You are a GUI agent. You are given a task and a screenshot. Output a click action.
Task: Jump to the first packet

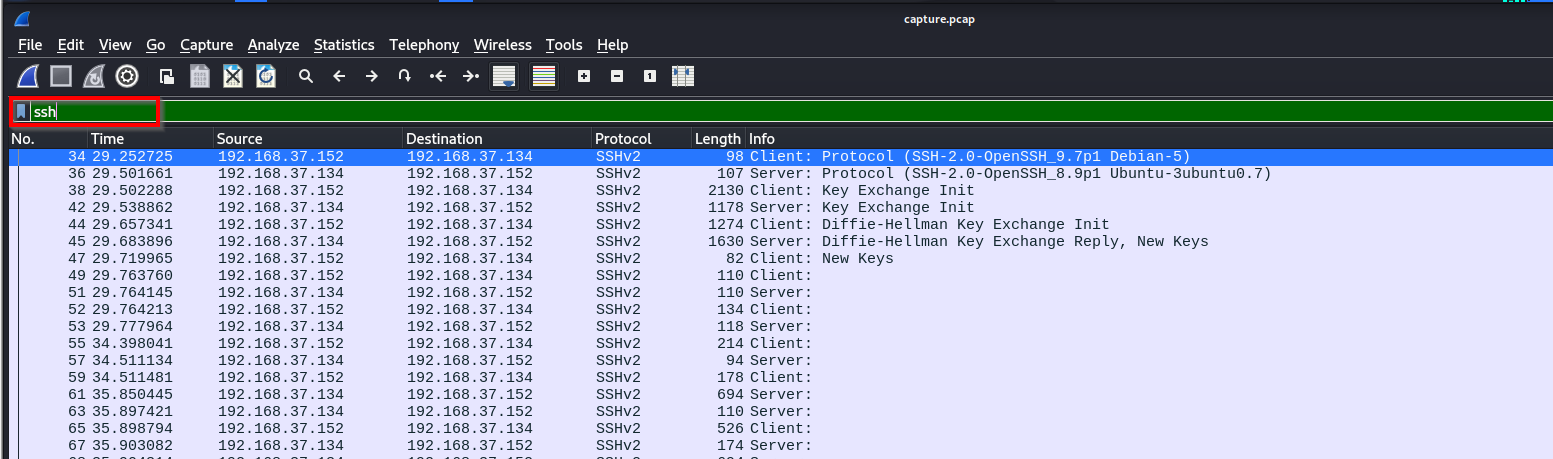tap(437, 76)
